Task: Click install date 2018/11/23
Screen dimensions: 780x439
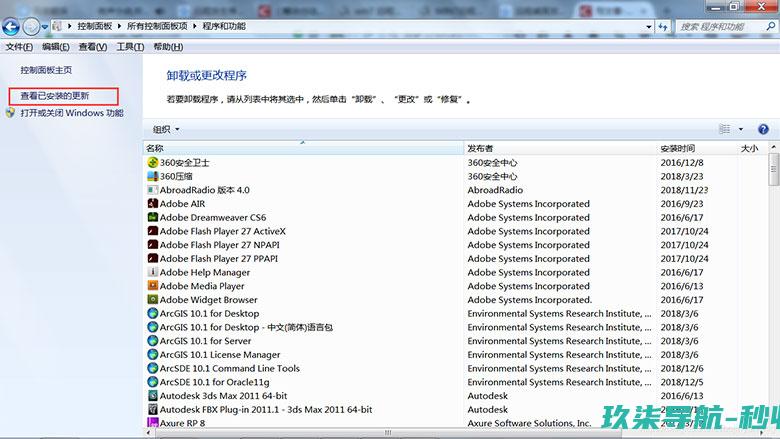Action: click(684, 190)
